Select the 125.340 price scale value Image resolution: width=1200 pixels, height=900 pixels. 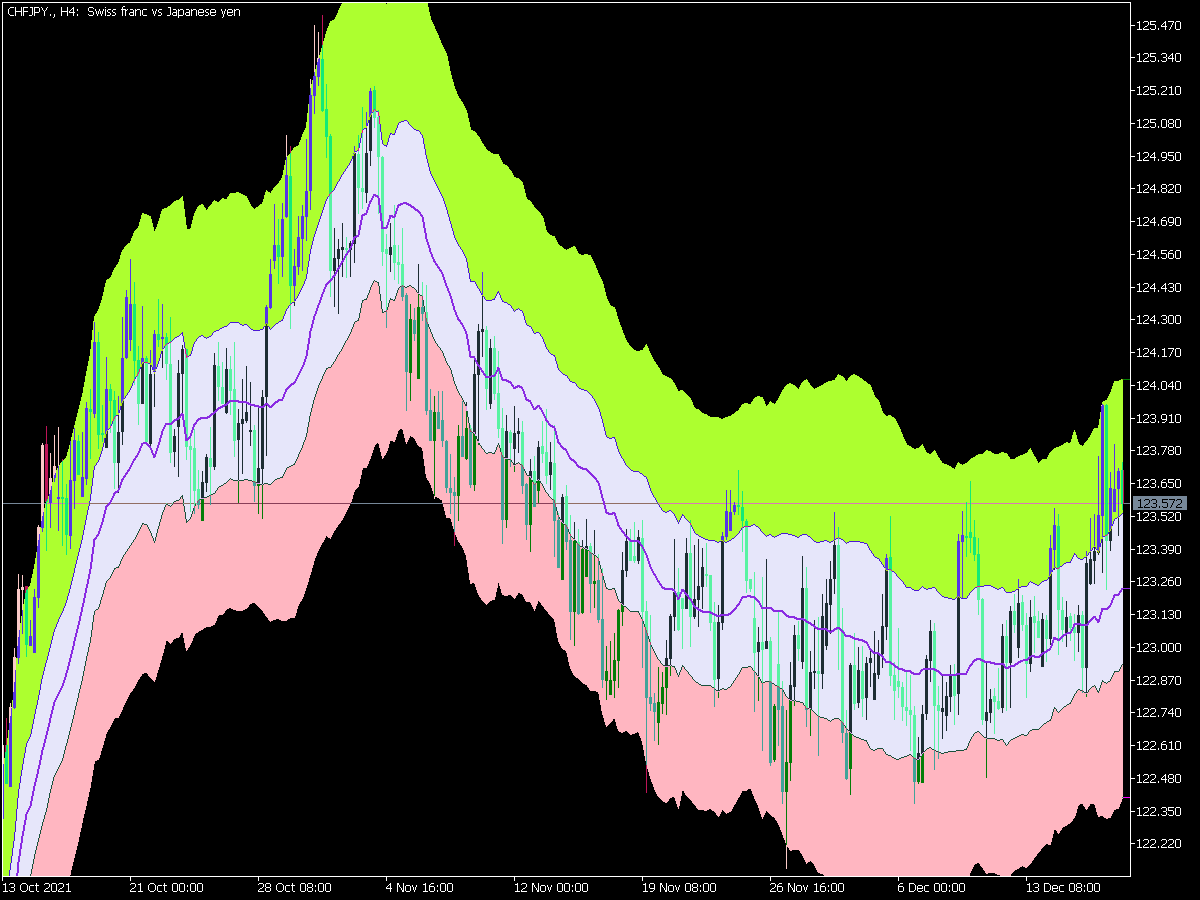click(x=1160, y=57)
